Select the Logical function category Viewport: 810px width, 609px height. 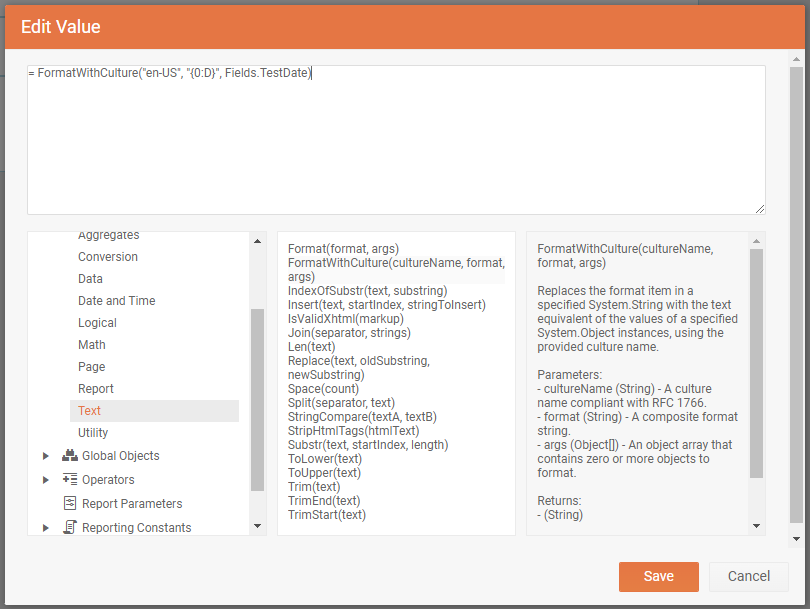click(x=97, y=323)
